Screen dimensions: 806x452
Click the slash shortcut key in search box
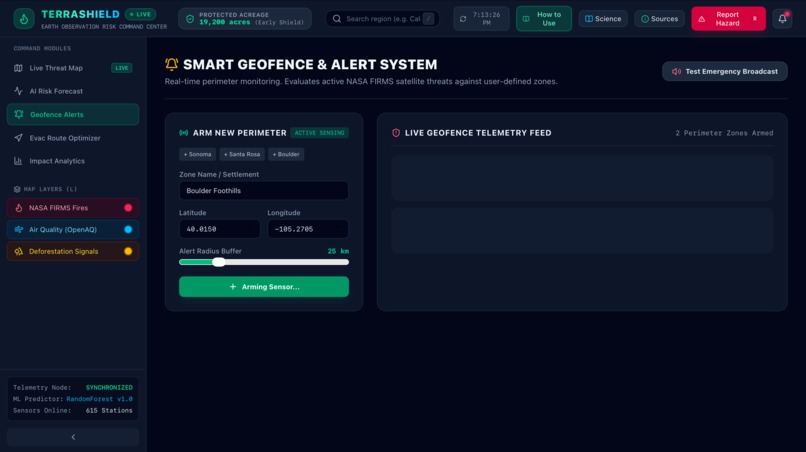tap(428, 19)
